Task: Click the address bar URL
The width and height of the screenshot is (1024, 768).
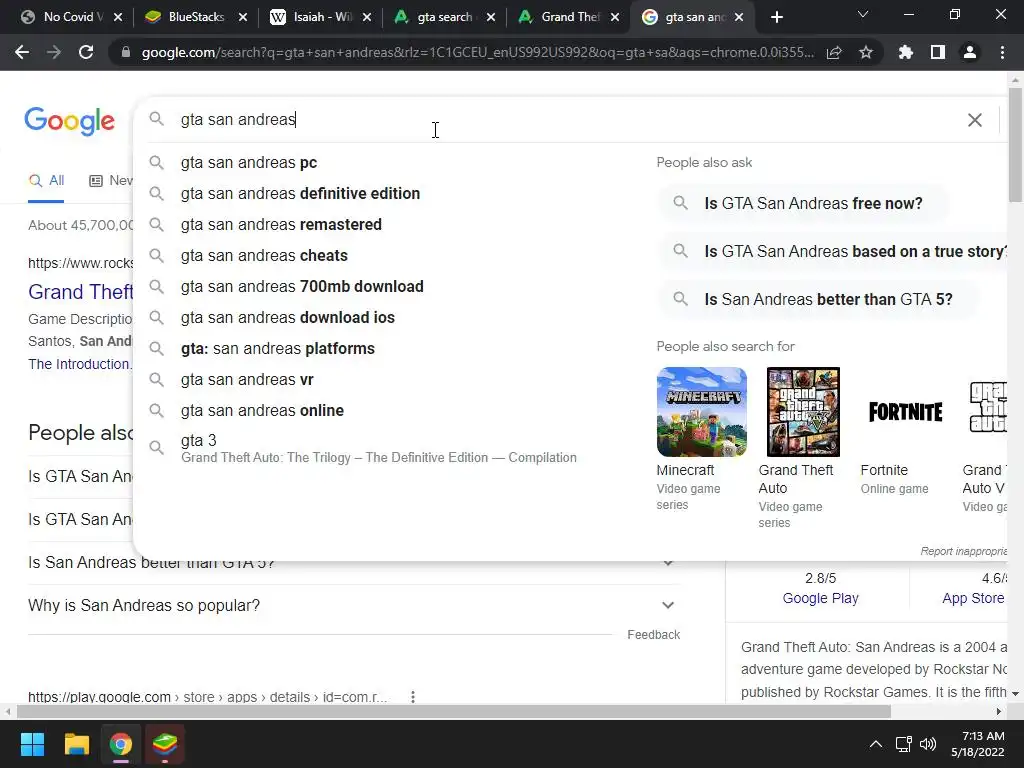Action: (x=477, y=52)
